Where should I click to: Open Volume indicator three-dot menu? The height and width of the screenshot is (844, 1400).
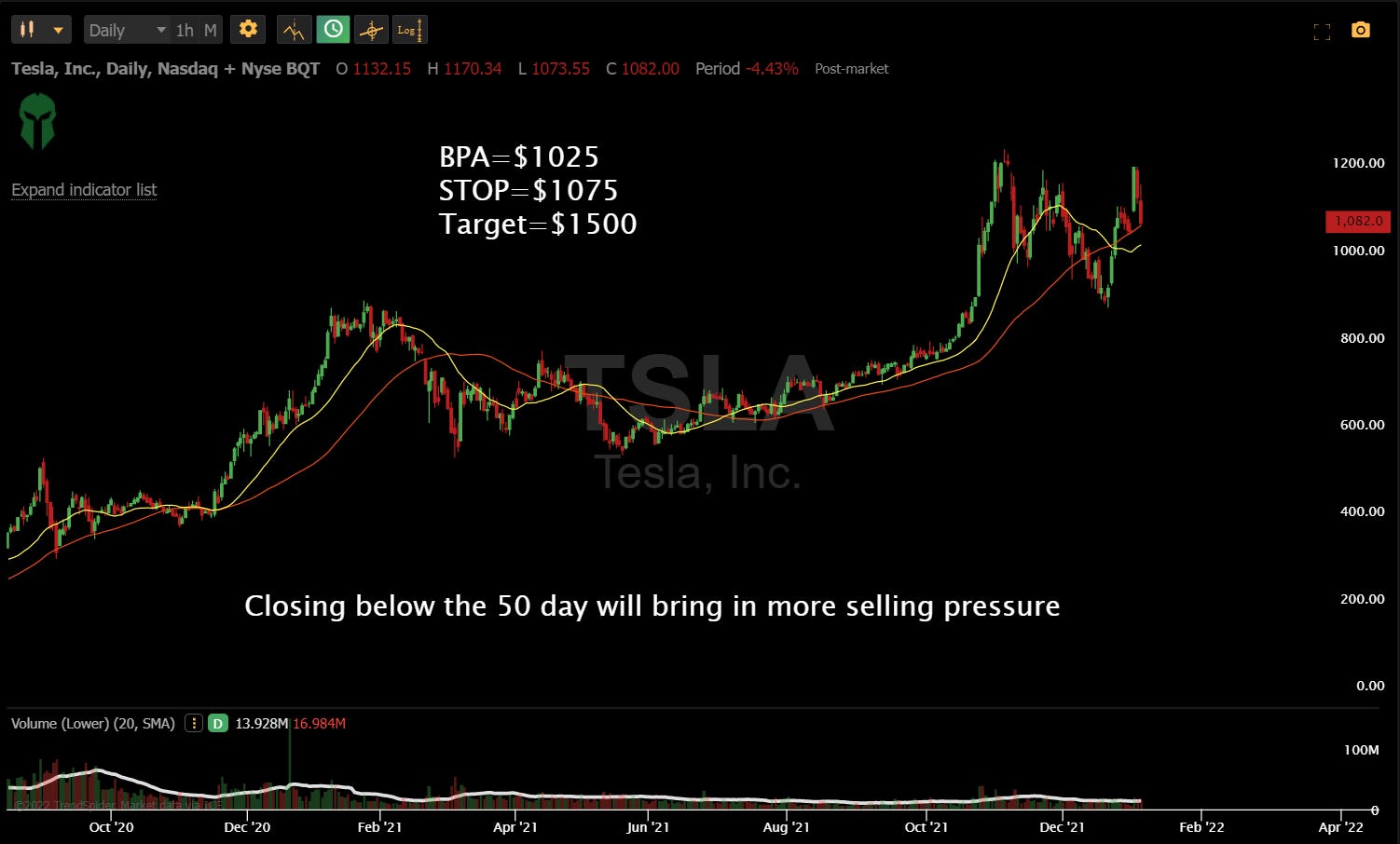point(193,723)
